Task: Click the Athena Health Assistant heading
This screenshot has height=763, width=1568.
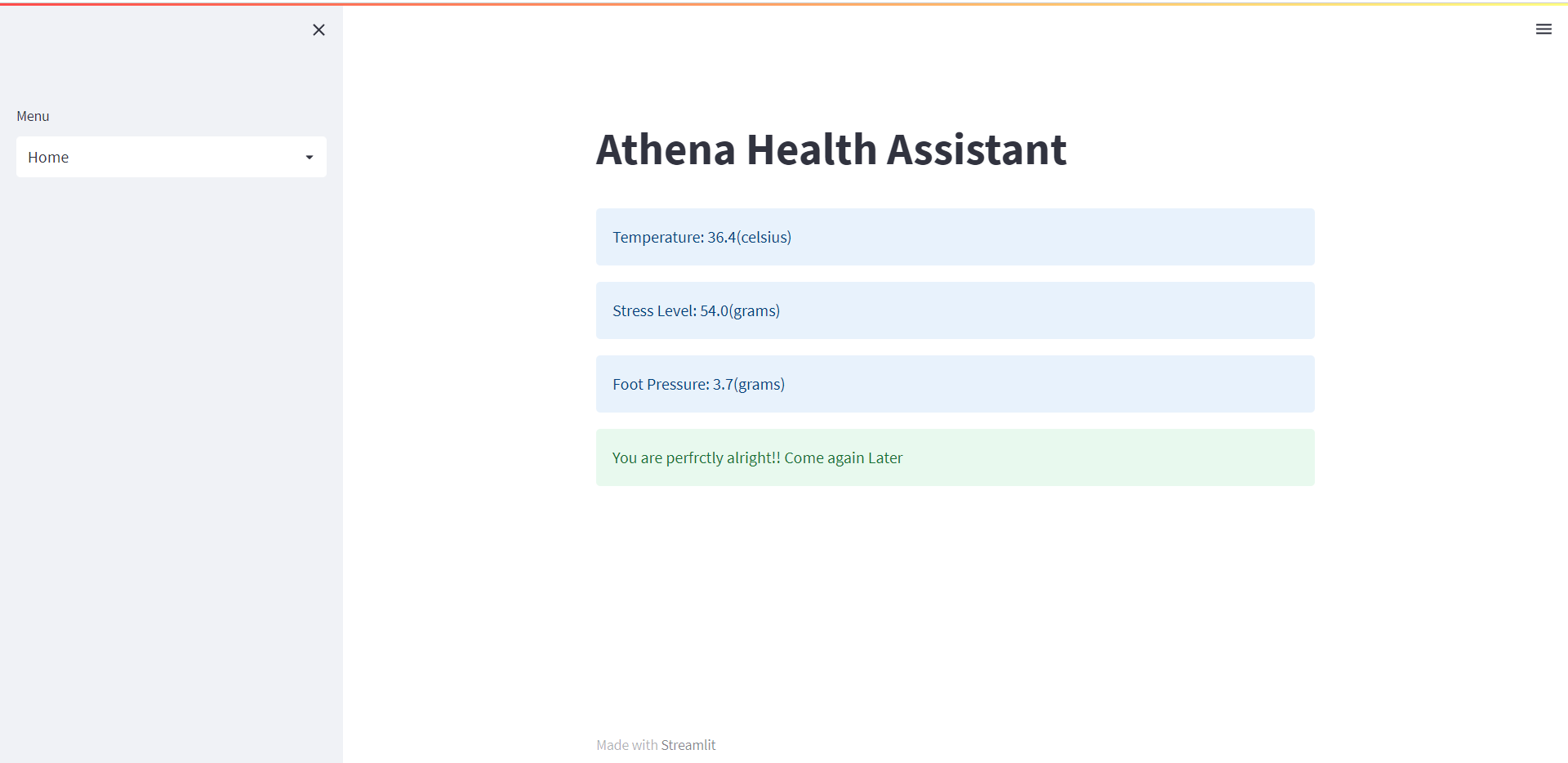Action: (x=831, y=149)
